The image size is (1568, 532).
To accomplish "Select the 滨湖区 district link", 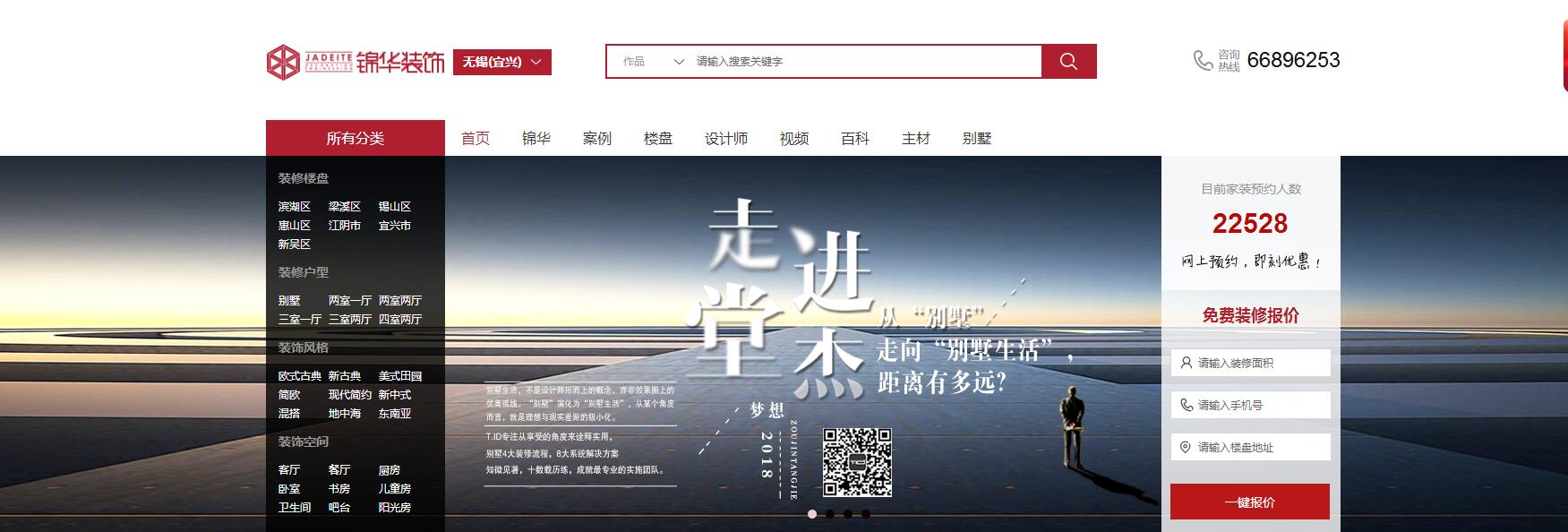I will 294,207.
